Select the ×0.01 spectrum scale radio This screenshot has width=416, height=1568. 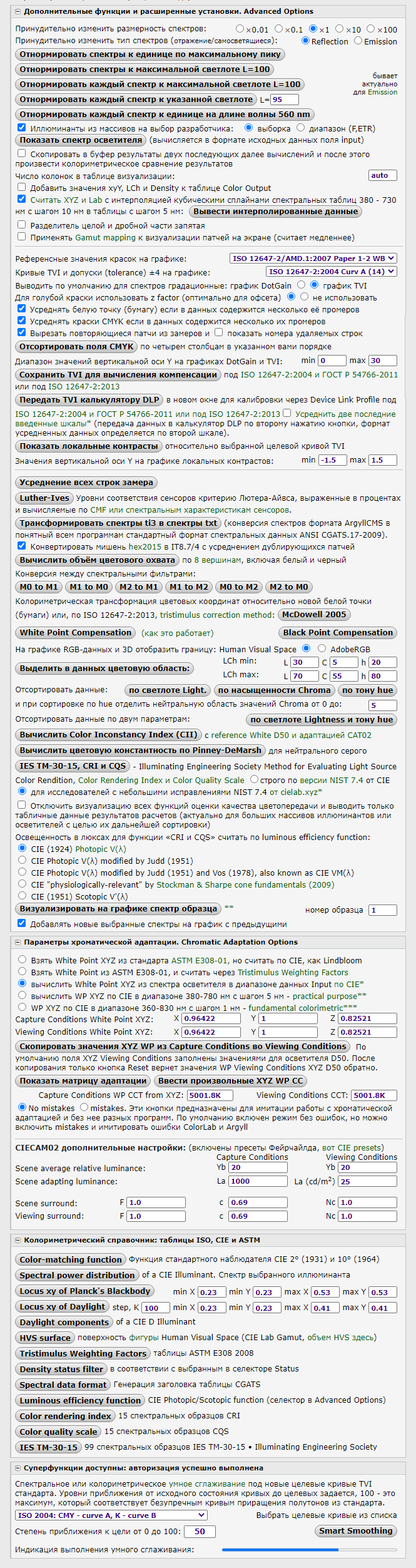240,29
